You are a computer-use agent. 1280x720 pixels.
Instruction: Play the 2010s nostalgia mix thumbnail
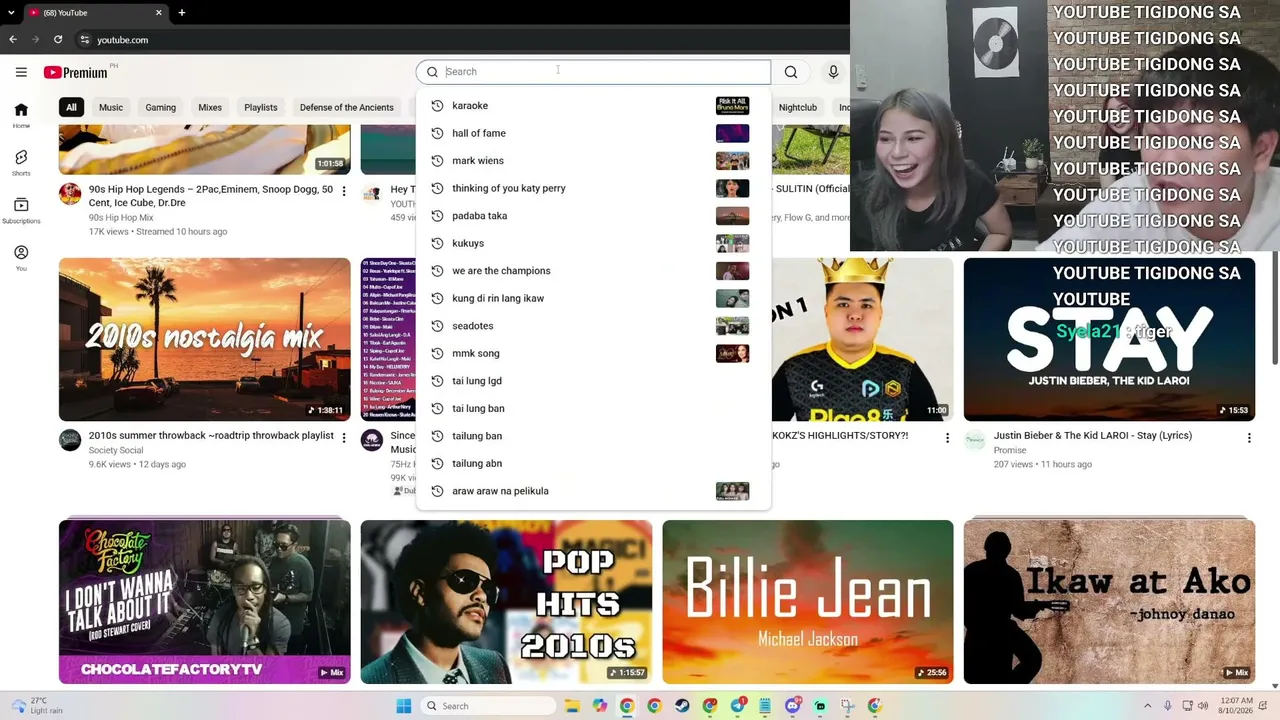tap(205, 340)
